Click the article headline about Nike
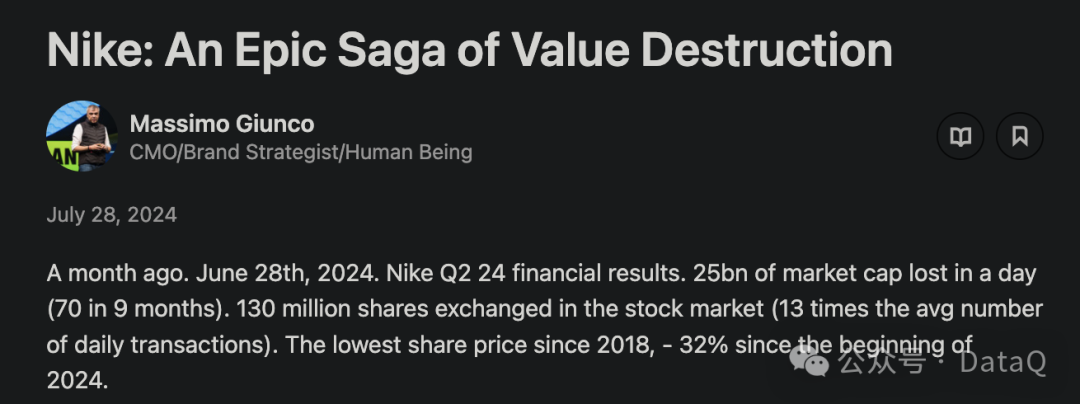The width and height of the screenshot is (1080, 404). pos(470,50)
